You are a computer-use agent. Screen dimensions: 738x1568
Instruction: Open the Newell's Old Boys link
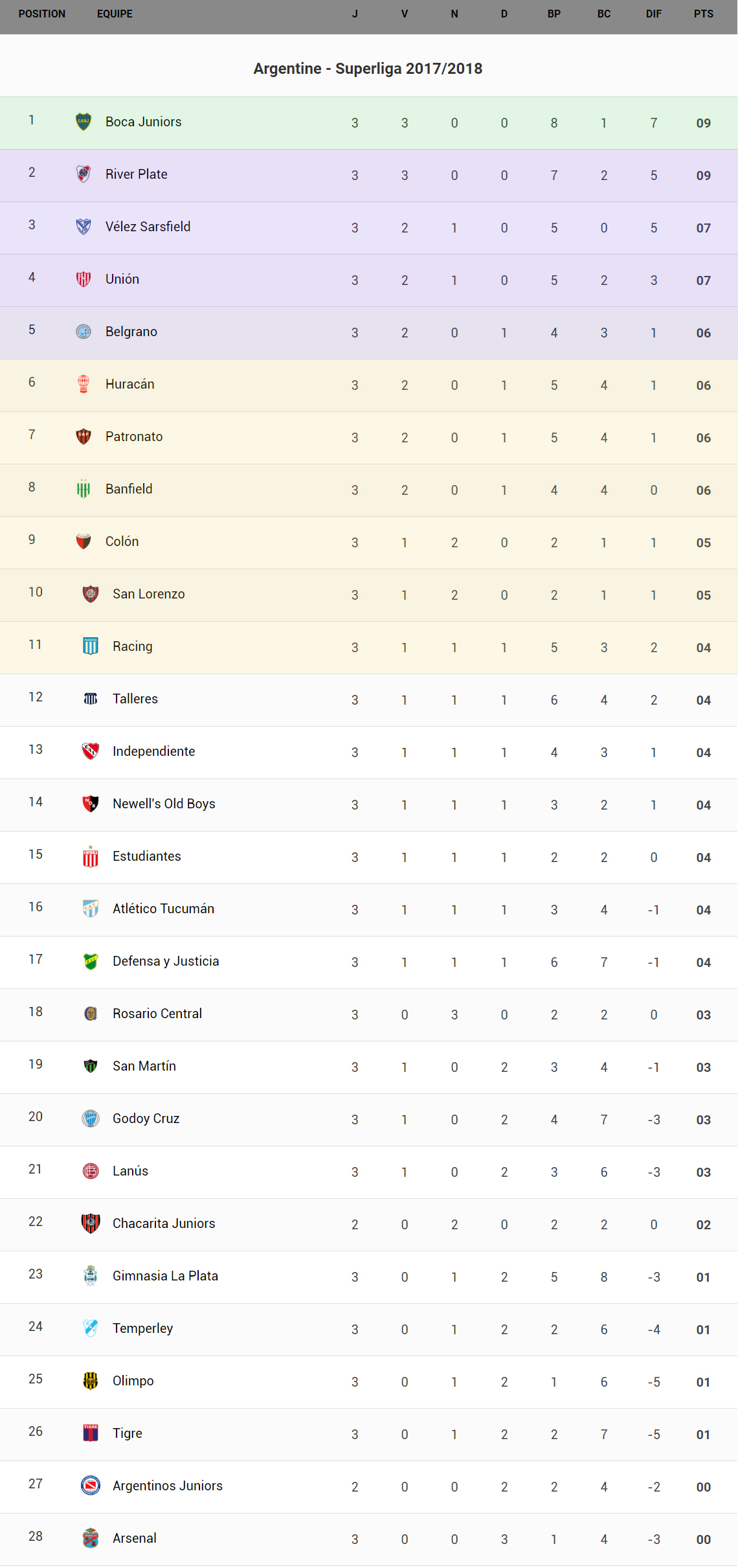pos(164,804)
